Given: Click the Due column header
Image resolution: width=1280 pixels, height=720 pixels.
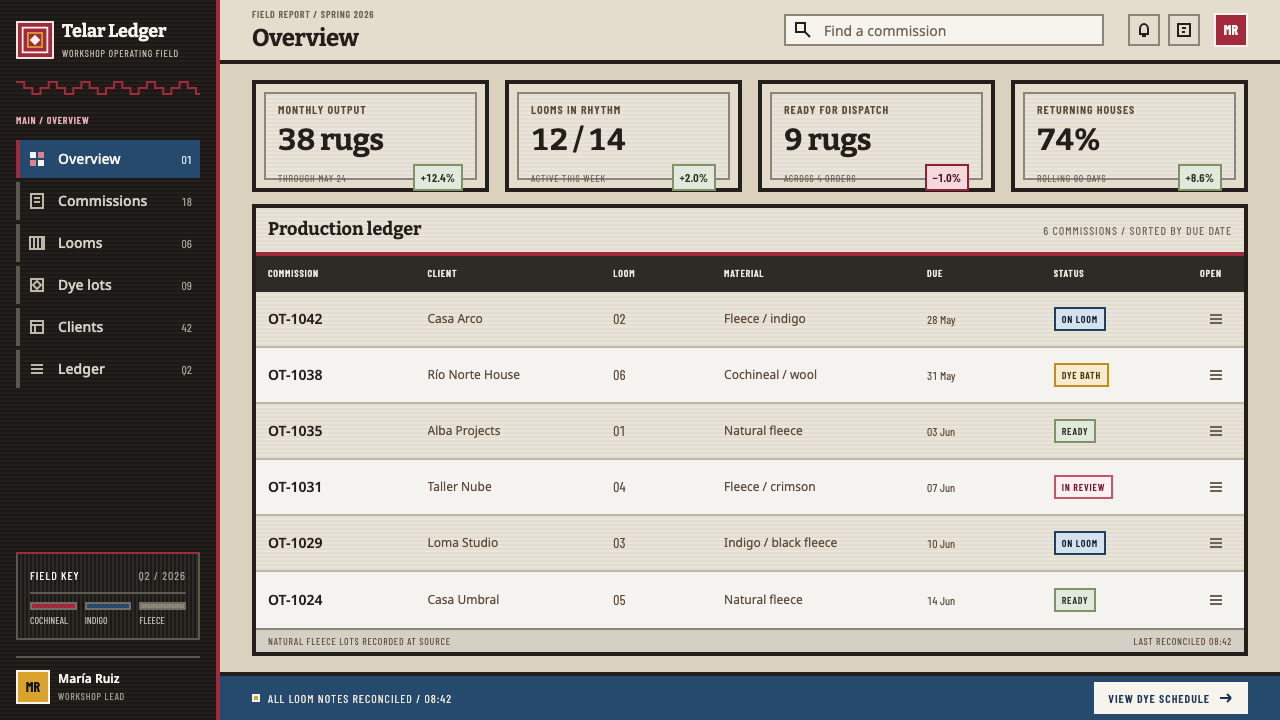Looking at the screenshot, I should 934,274.
